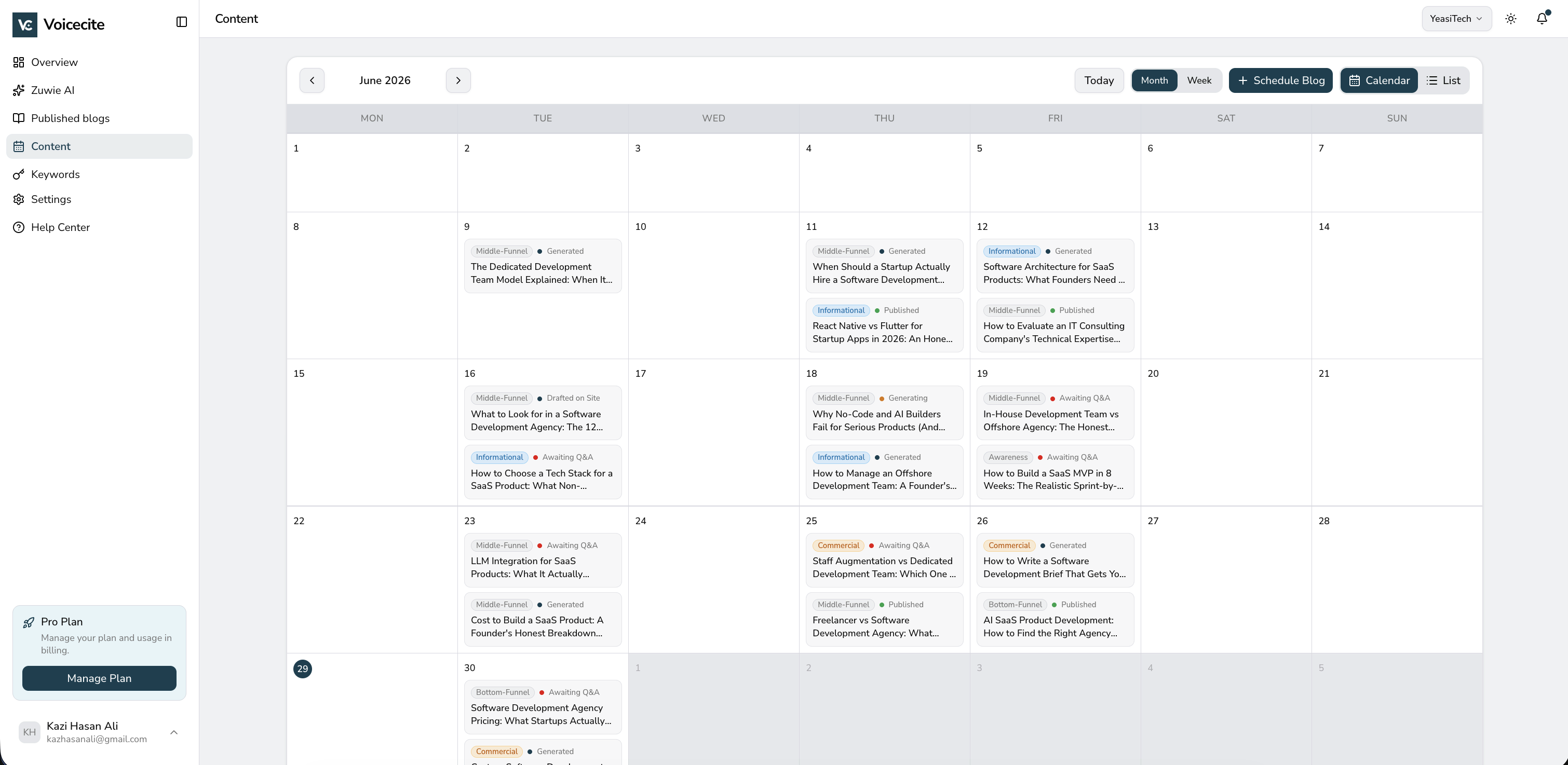Open 'What to Look for in a Software' card
Image resolution: width=1568 pixels, height=765 pixels.
tap(543, 413)
